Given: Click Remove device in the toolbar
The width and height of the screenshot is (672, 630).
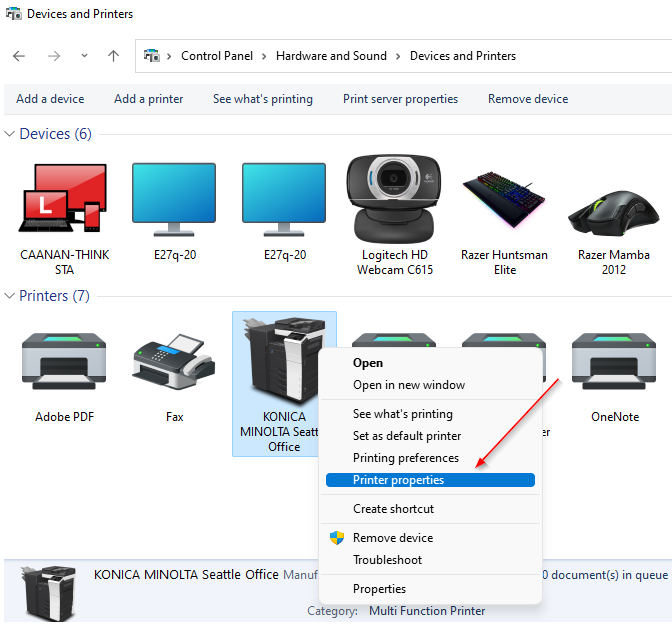Looking at the screenshot, I should [x=528, y=99].
